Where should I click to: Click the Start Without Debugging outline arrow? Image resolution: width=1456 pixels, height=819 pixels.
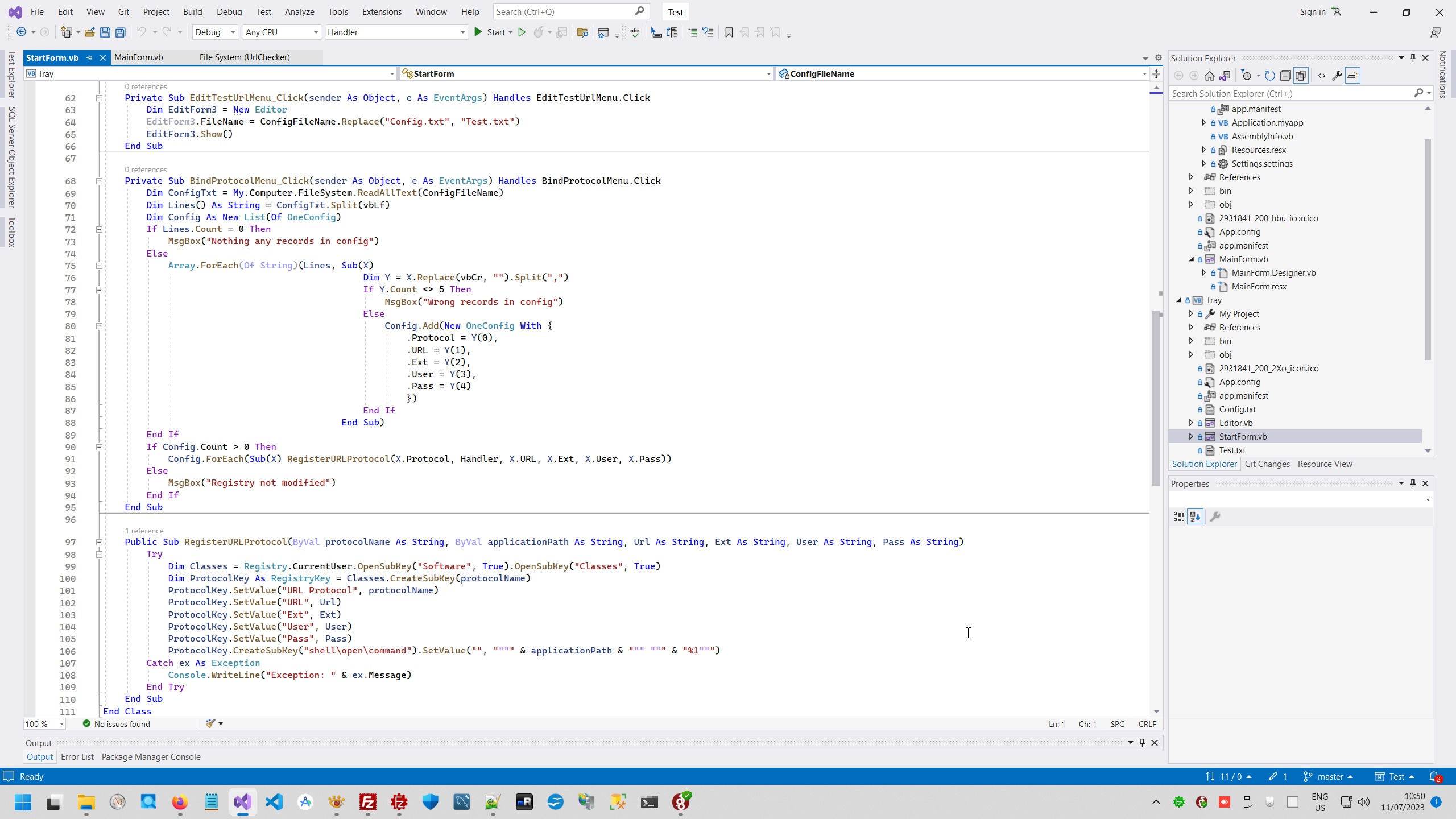[522, 32]
